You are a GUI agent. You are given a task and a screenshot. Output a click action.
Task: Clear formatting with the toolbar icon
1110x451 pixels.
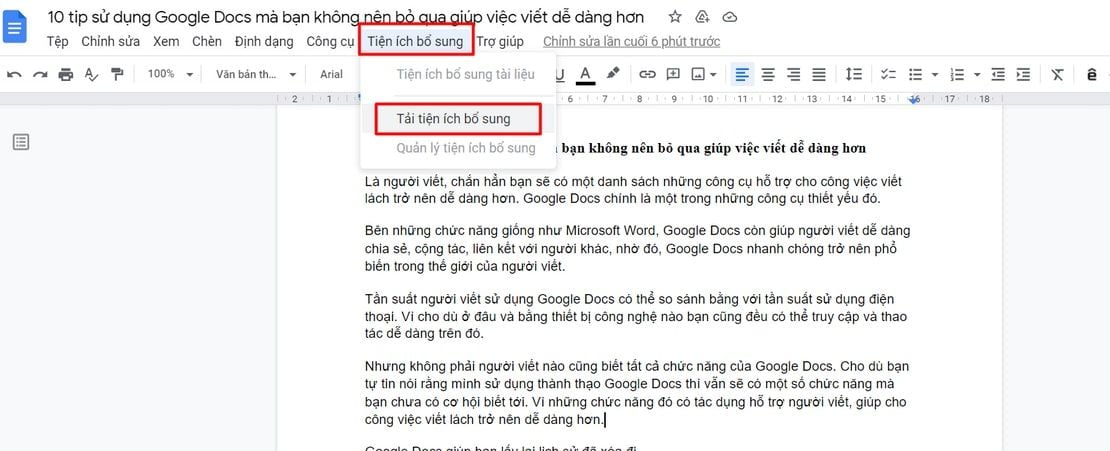pyautogui.click(x=1057, y=74)
